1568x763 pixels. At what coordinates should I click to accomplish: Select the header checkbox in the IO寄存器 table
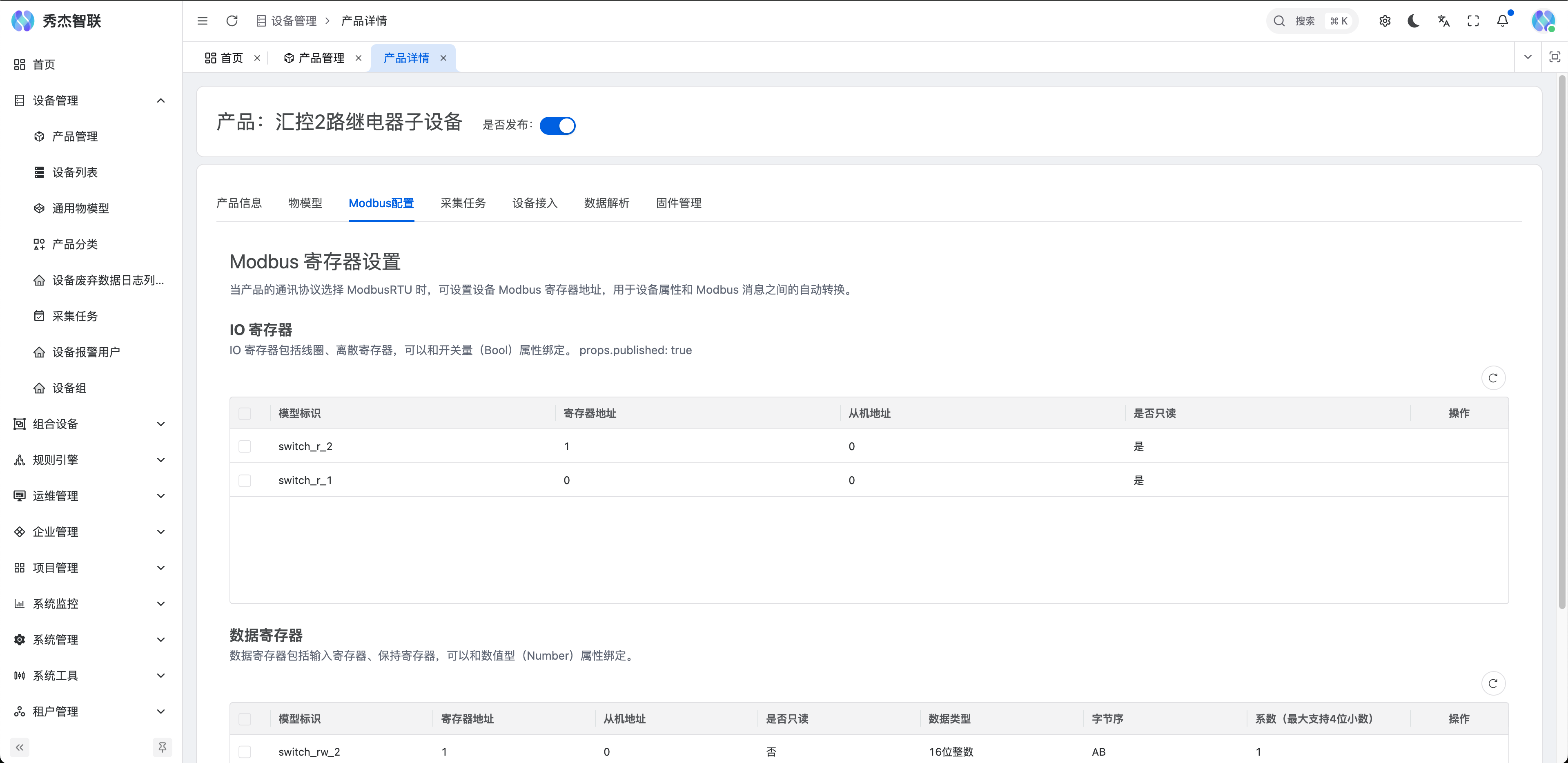245,413
